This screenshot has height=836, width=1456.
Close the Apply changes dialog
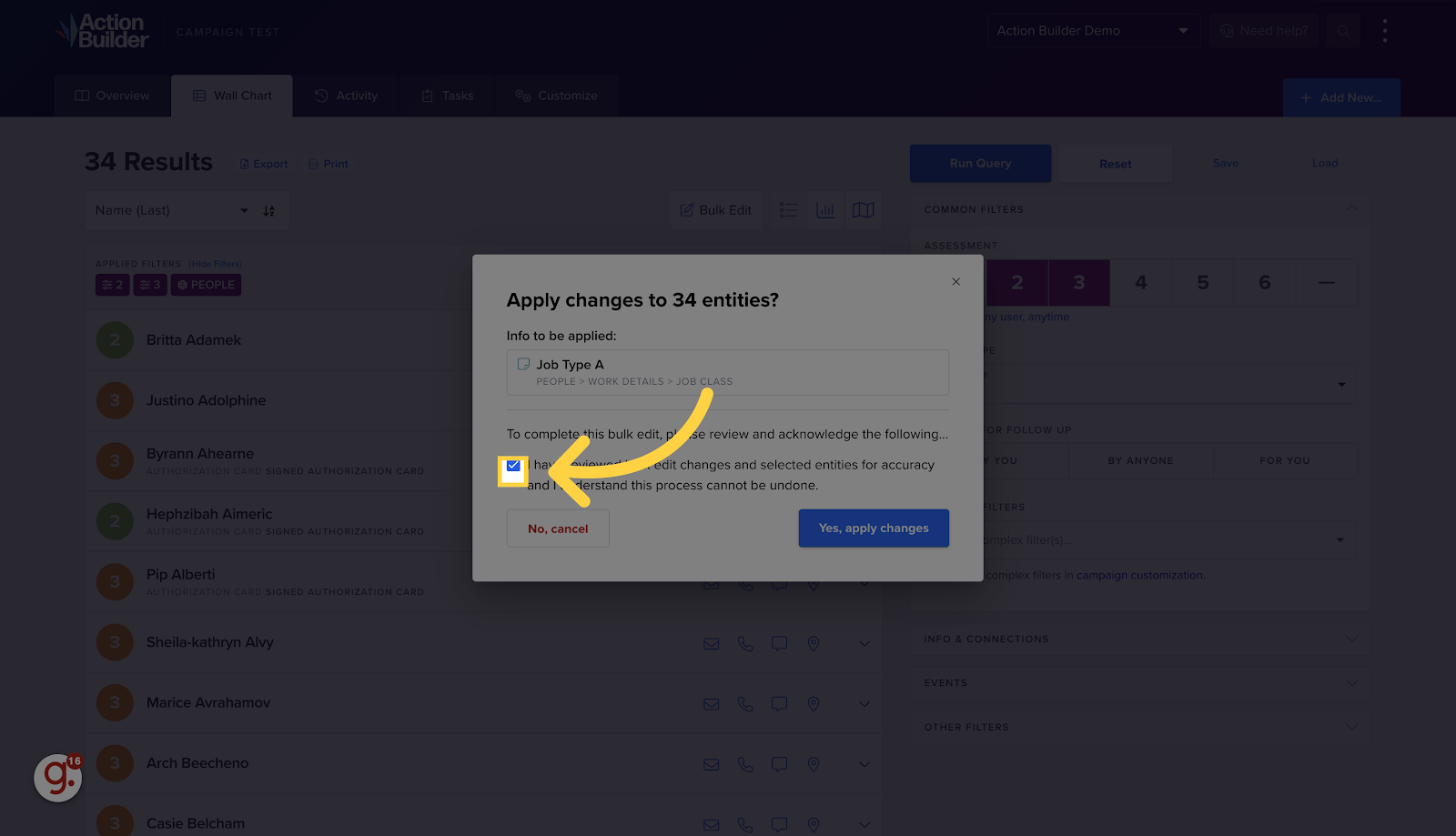955,282
